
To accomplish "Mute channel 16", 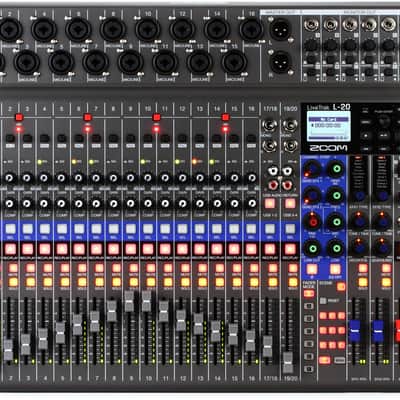I will 254,268.
